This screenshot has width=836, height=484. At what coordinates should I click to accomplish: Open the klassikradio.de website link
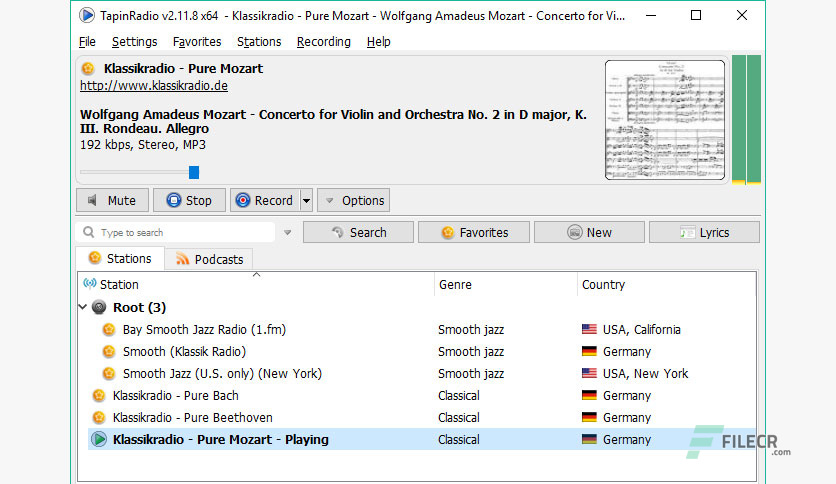(x=154, y=86)
